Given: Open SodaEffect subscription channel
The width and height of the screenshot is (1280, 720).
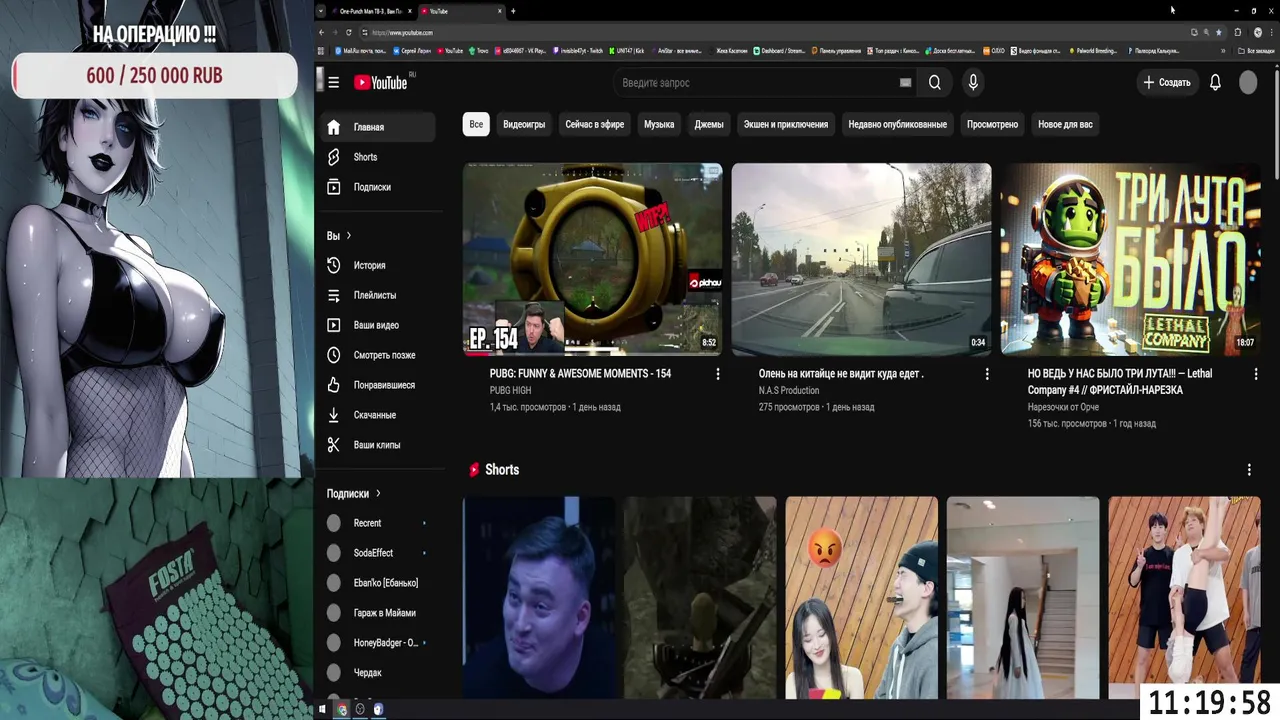Looking at the screenshot, I should (378, 553).
